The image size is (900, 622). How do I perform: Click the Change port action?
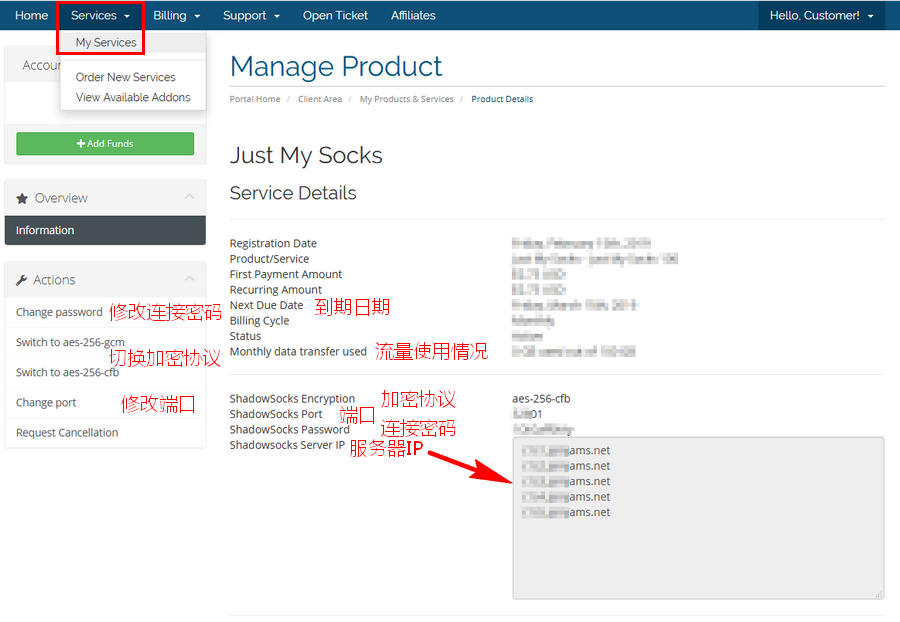[x=46, y=402]
